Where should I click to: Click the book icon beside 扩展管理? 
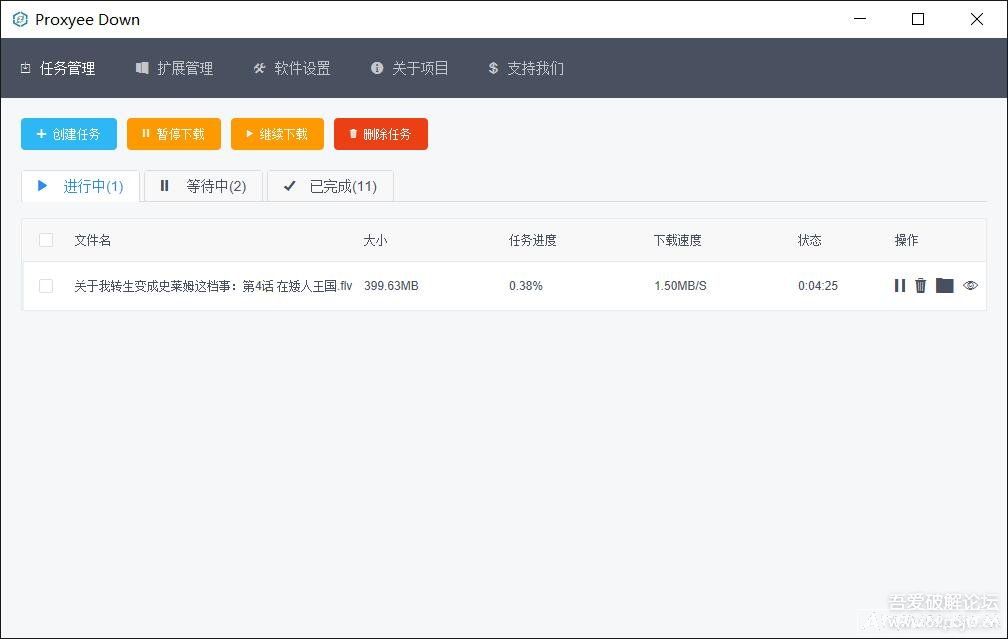141,68
